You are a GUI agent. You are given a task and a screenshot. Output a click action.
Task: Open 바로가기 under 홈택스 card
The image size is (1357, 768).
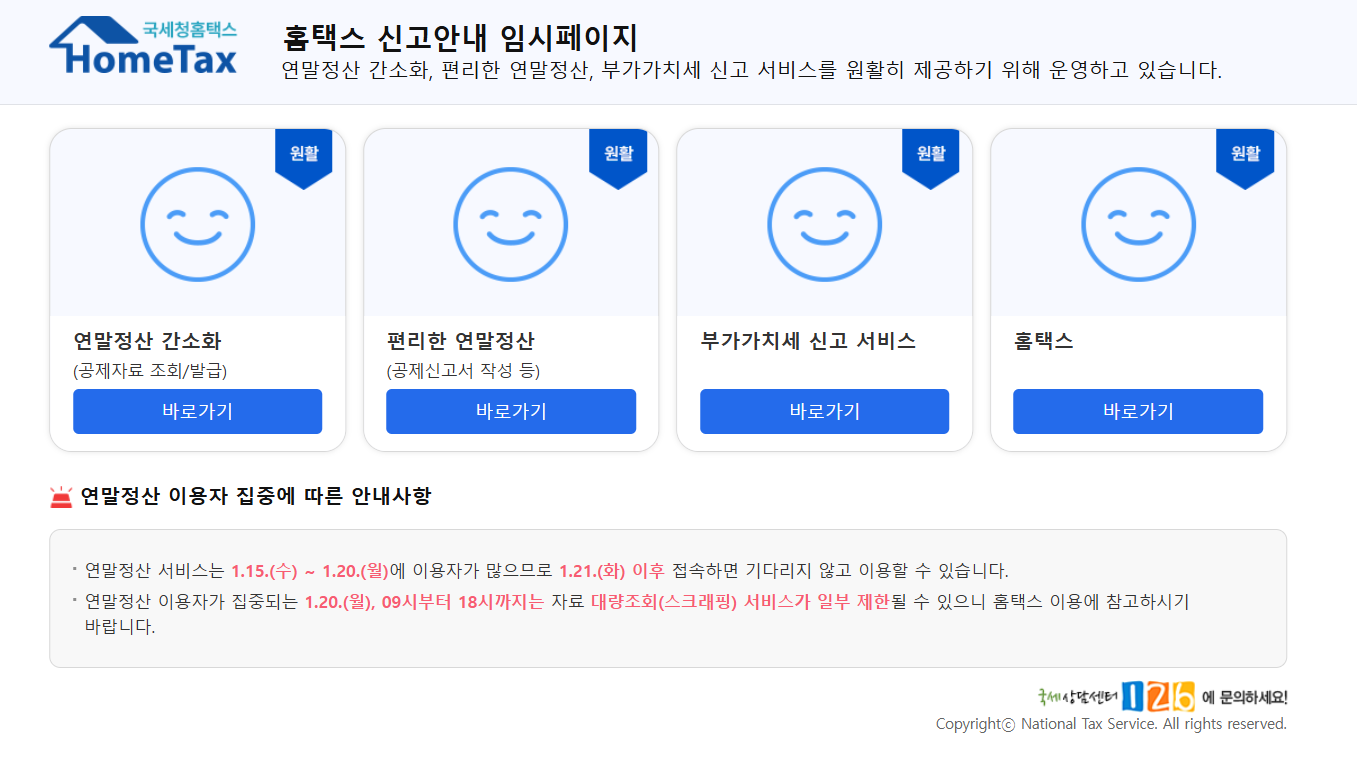click(1138, 411)
